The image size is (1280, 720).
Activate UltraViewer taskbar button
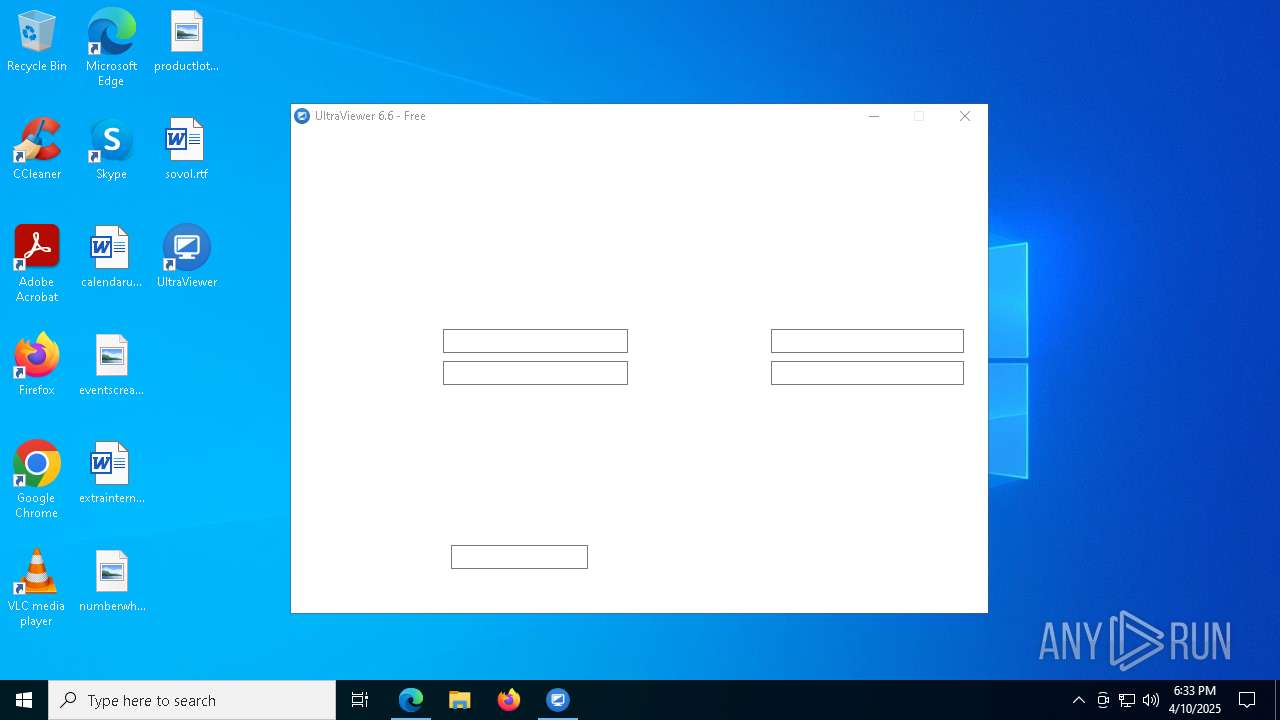[x=558, y=700]
